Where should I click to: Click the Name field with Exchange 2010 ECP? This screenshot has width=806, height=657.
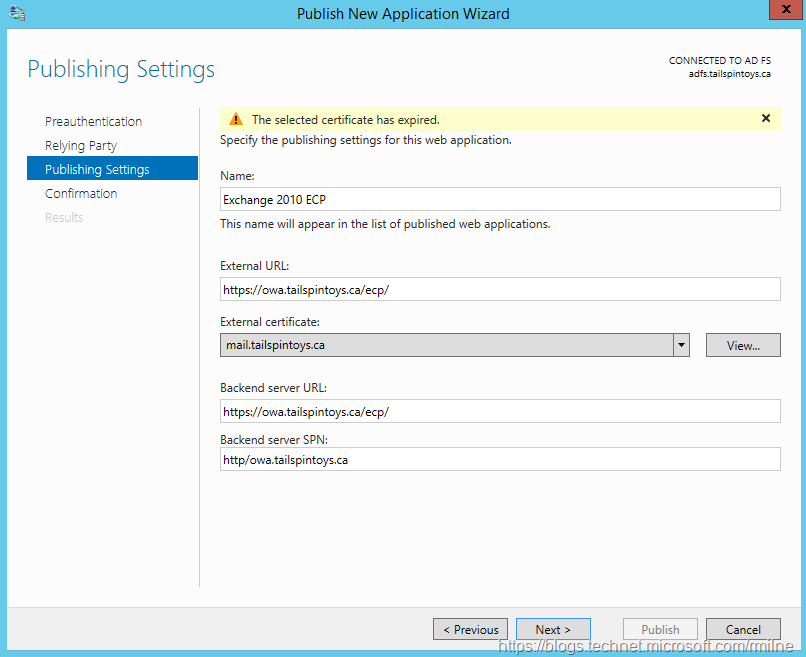500,199
